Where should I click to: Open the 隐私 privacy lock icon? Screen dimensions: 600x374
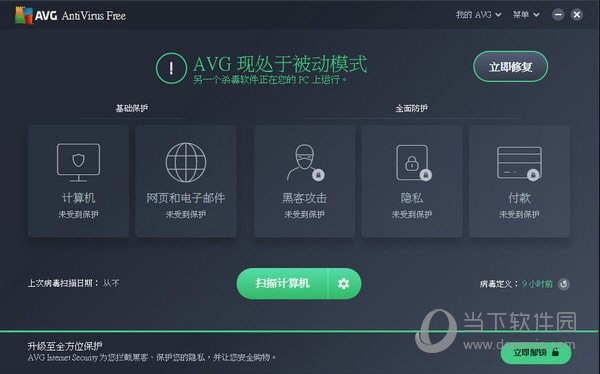413,163
